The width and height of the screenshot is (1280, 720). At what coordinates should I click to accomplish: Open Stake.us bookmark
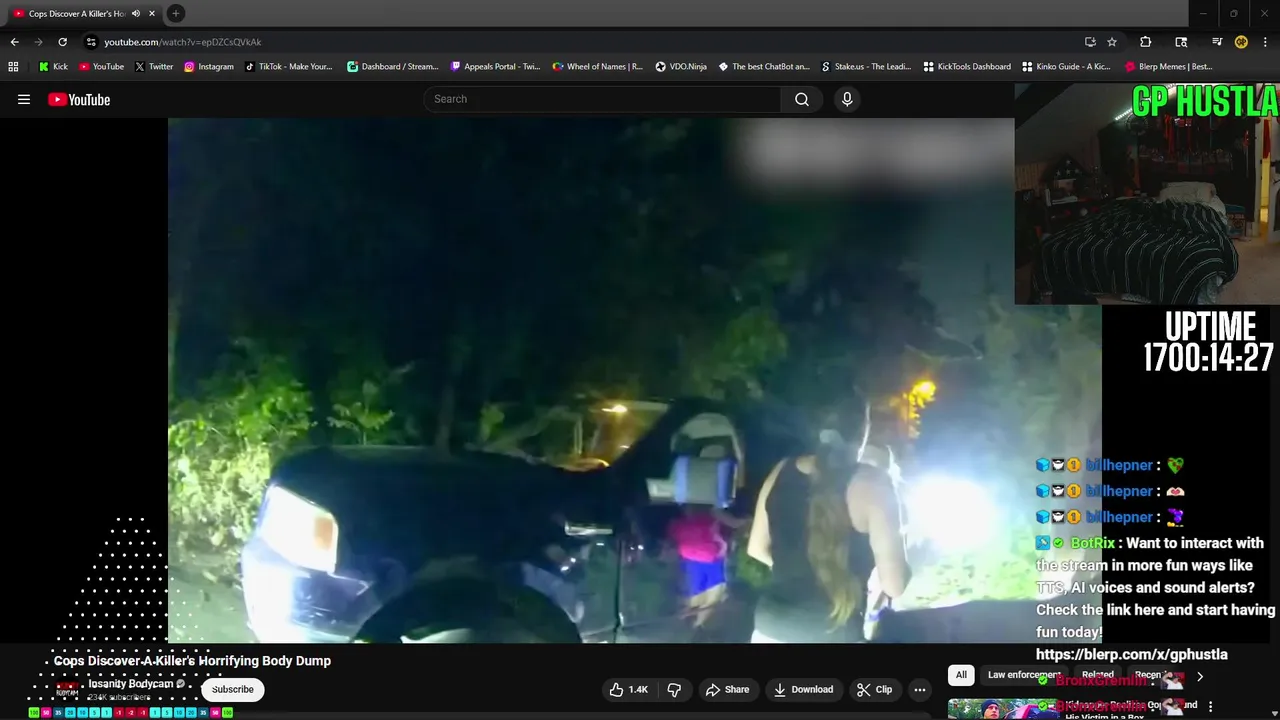(866, 67)
